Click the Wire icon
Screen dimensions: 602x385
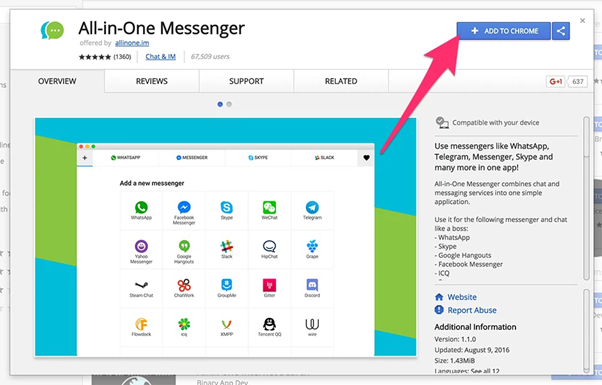coord(312,324)
